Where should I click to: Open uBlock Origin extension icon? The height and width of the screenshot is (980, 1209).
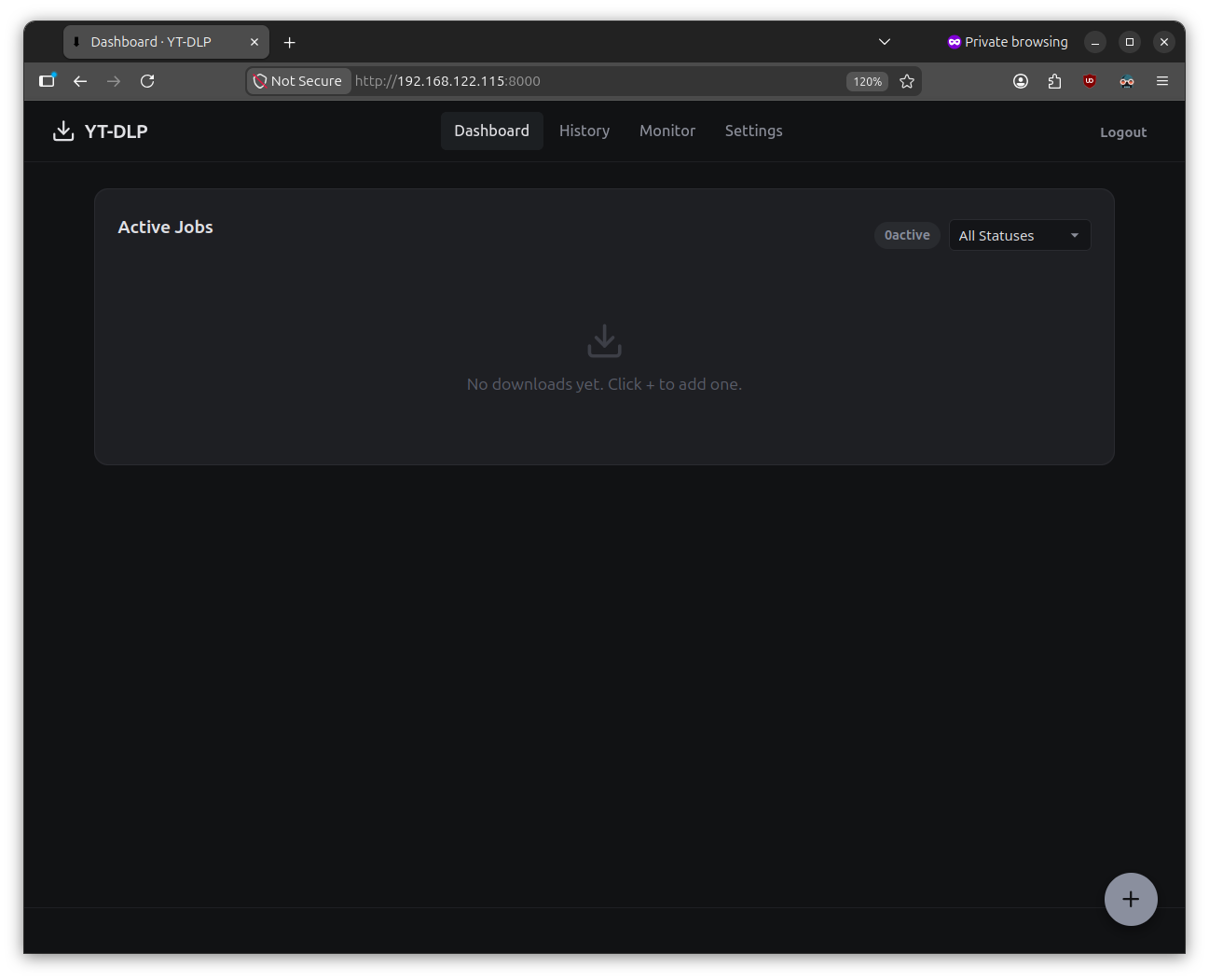point(1090,81)
